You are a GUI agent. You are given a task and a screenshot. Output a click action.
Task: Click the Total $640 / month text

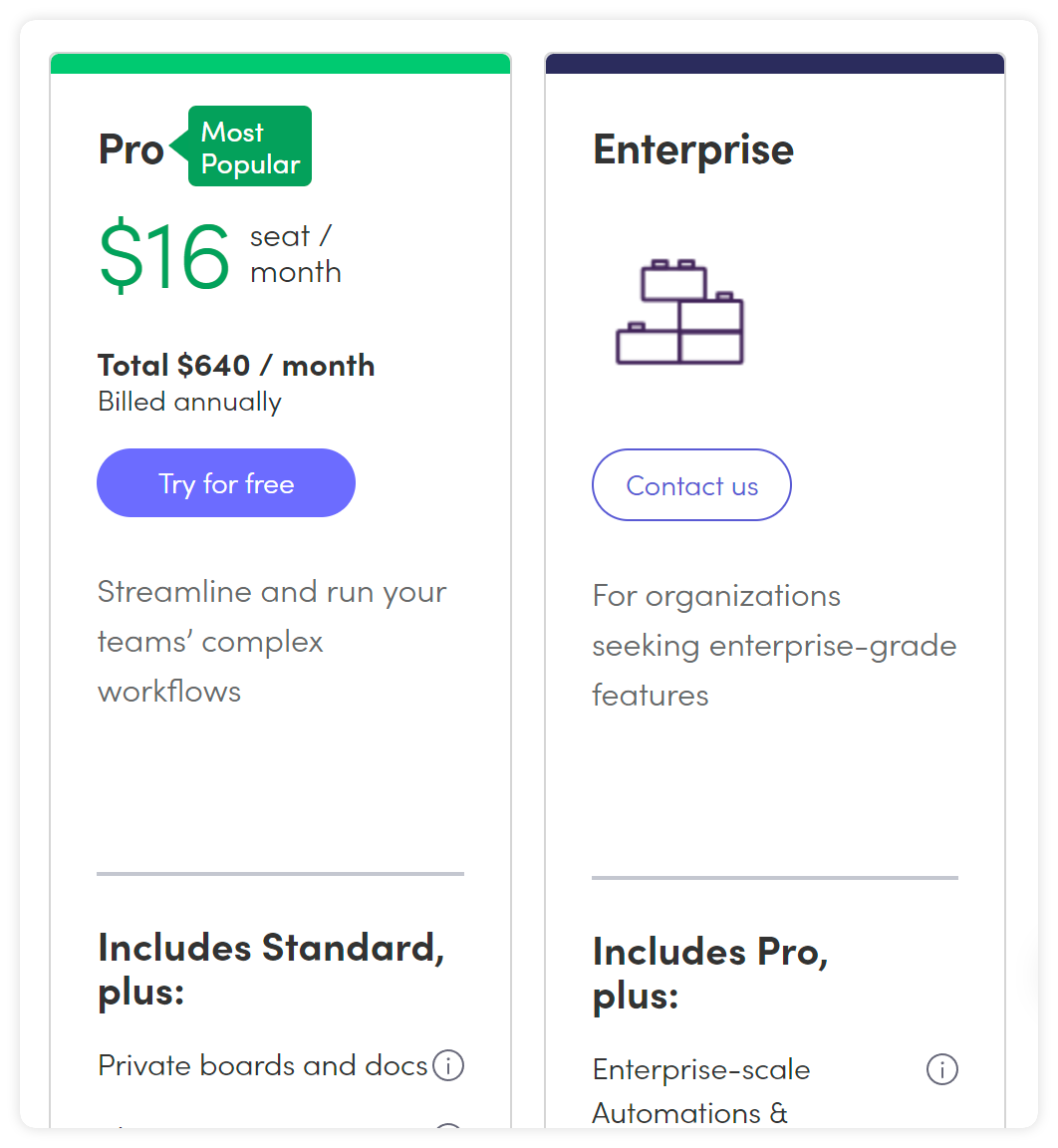coord(236,365)
